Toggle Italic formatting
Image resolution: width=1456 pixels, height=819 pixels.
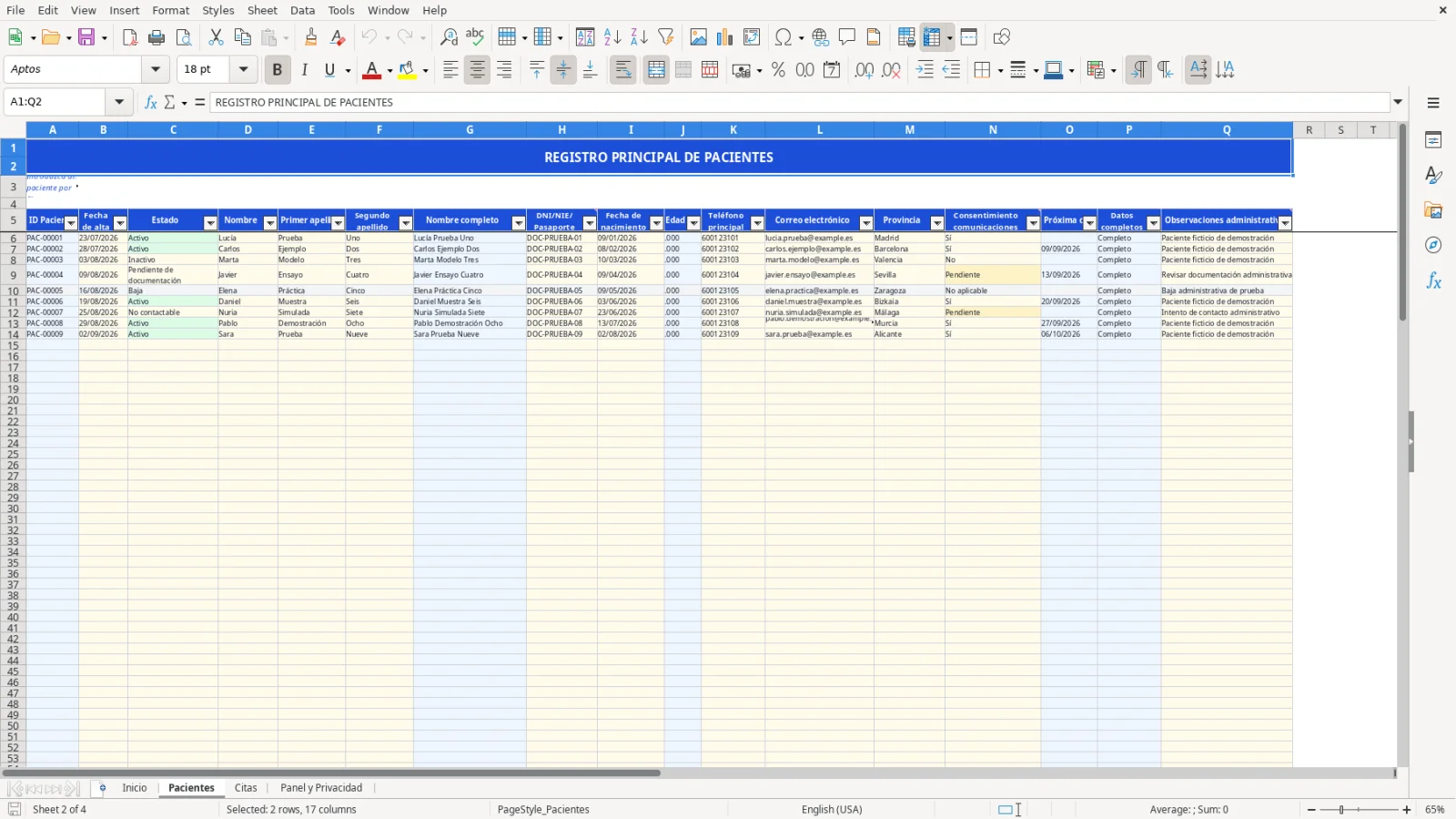pos(305,70)
